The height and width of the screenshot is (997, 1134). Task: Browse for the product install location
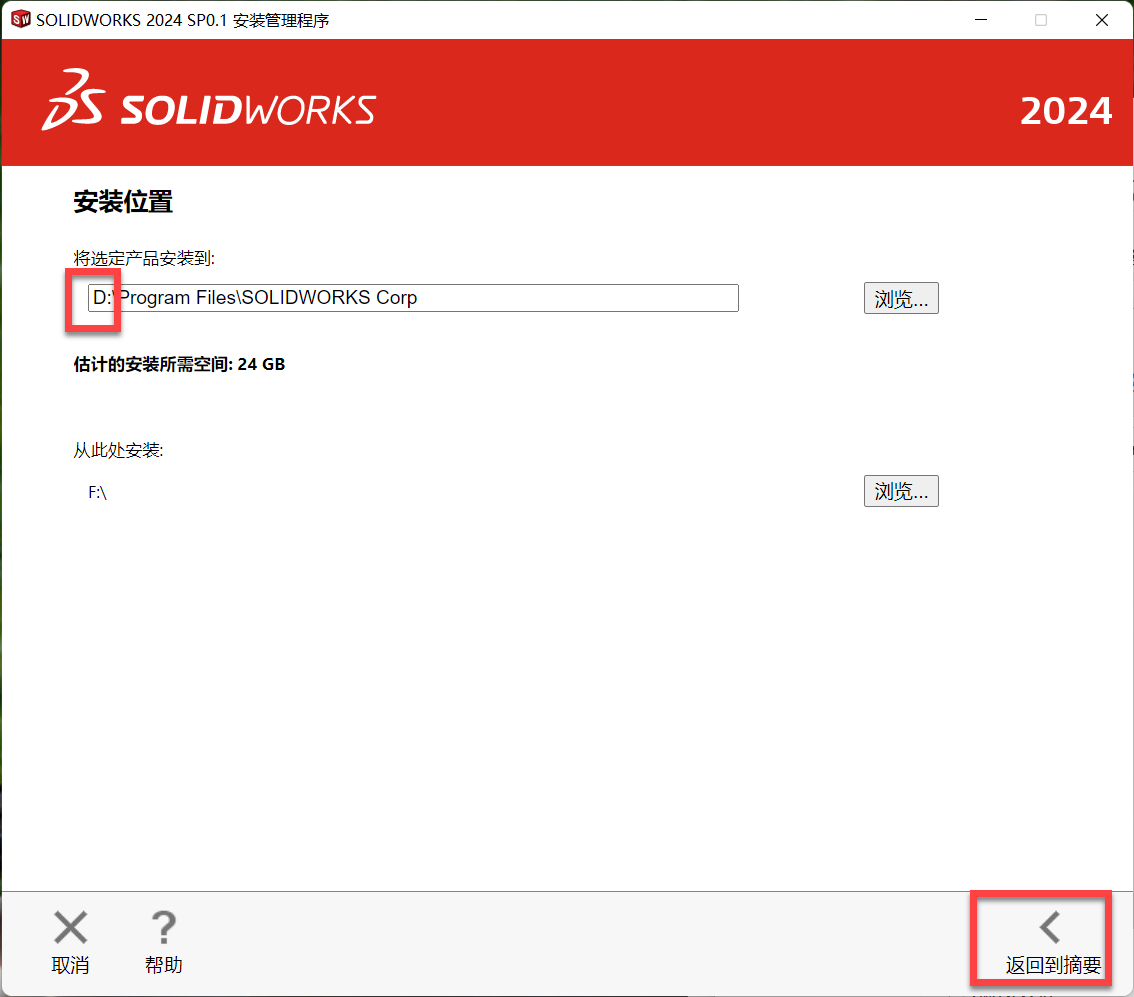(x=900, y=298)
